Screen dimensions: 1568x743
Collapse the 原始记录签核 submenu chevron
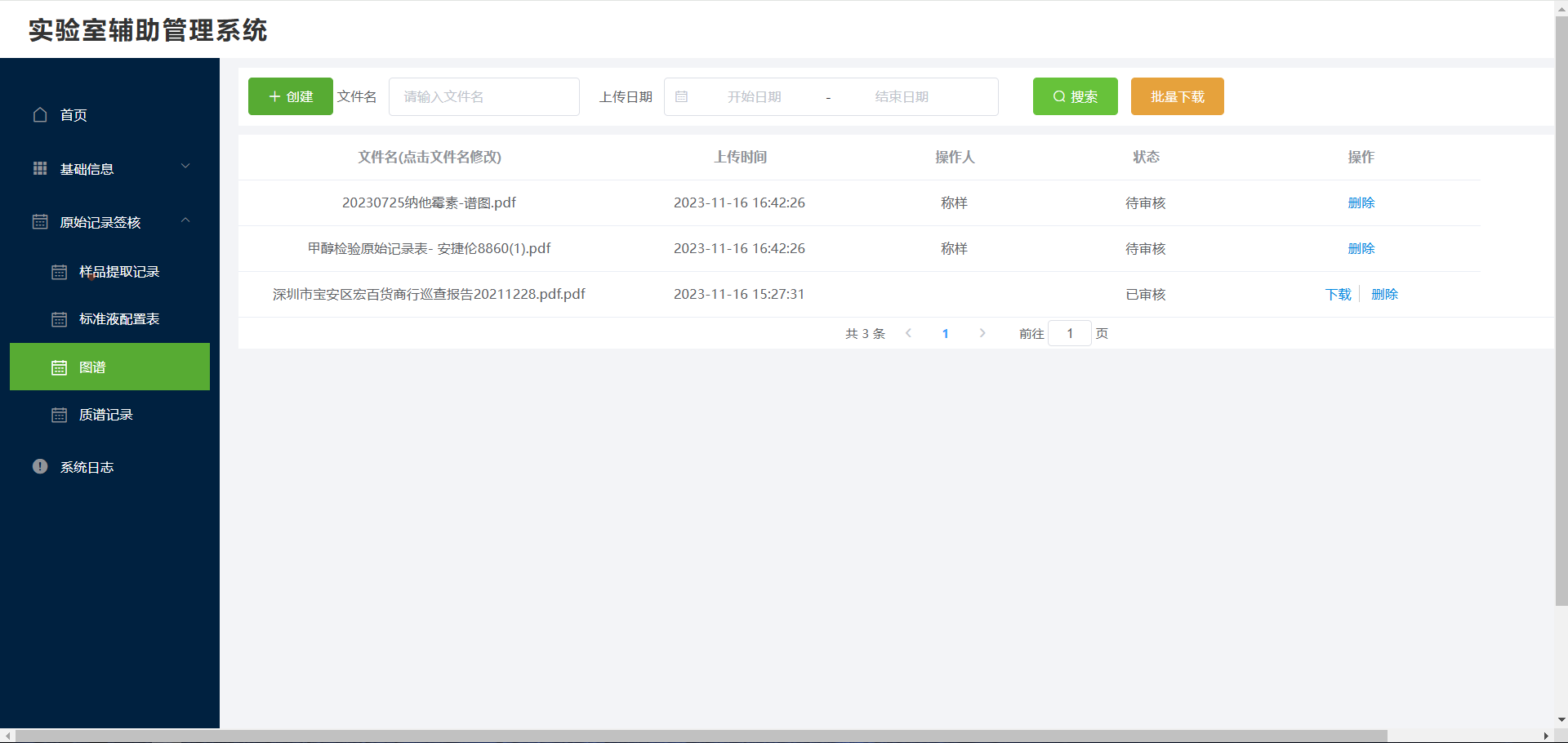185,220
